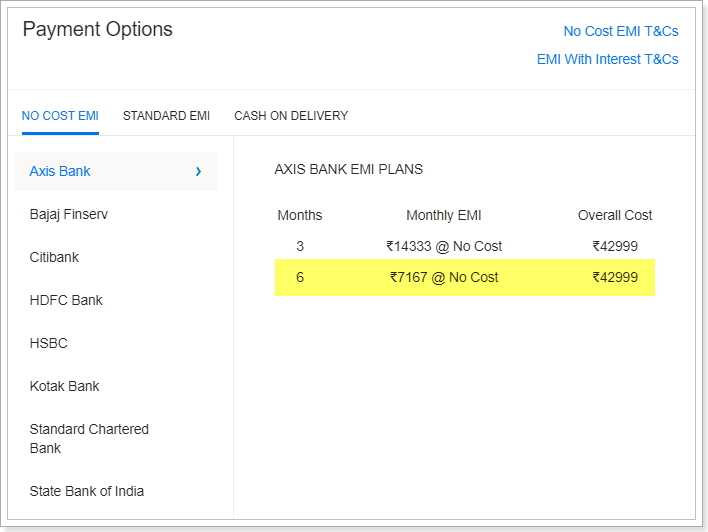This screenshot has width=708, height=532.
Task: Choose Citibank from the bank list
Action: (x=54, y=257)
